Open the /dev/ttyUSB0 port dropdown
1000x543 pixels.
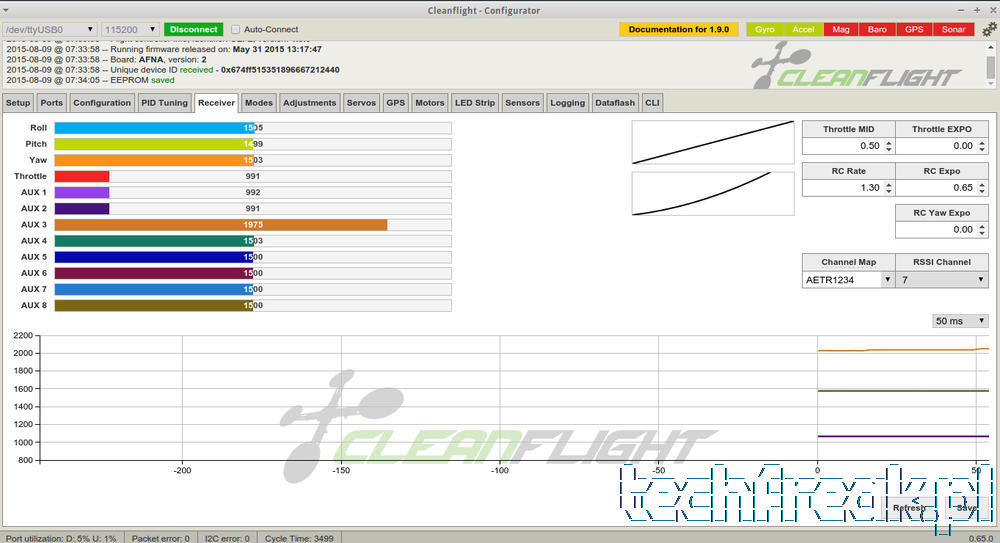50,29
